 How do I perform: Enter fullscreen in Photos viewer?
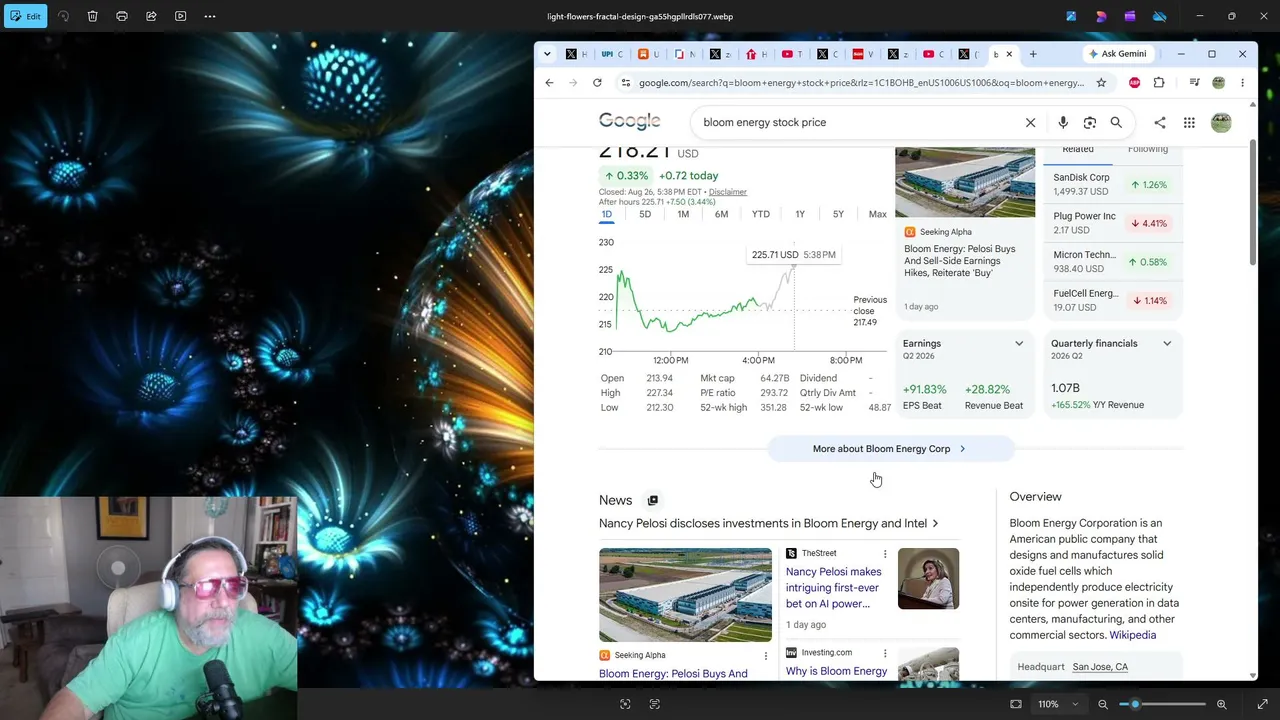(1262, 704)
